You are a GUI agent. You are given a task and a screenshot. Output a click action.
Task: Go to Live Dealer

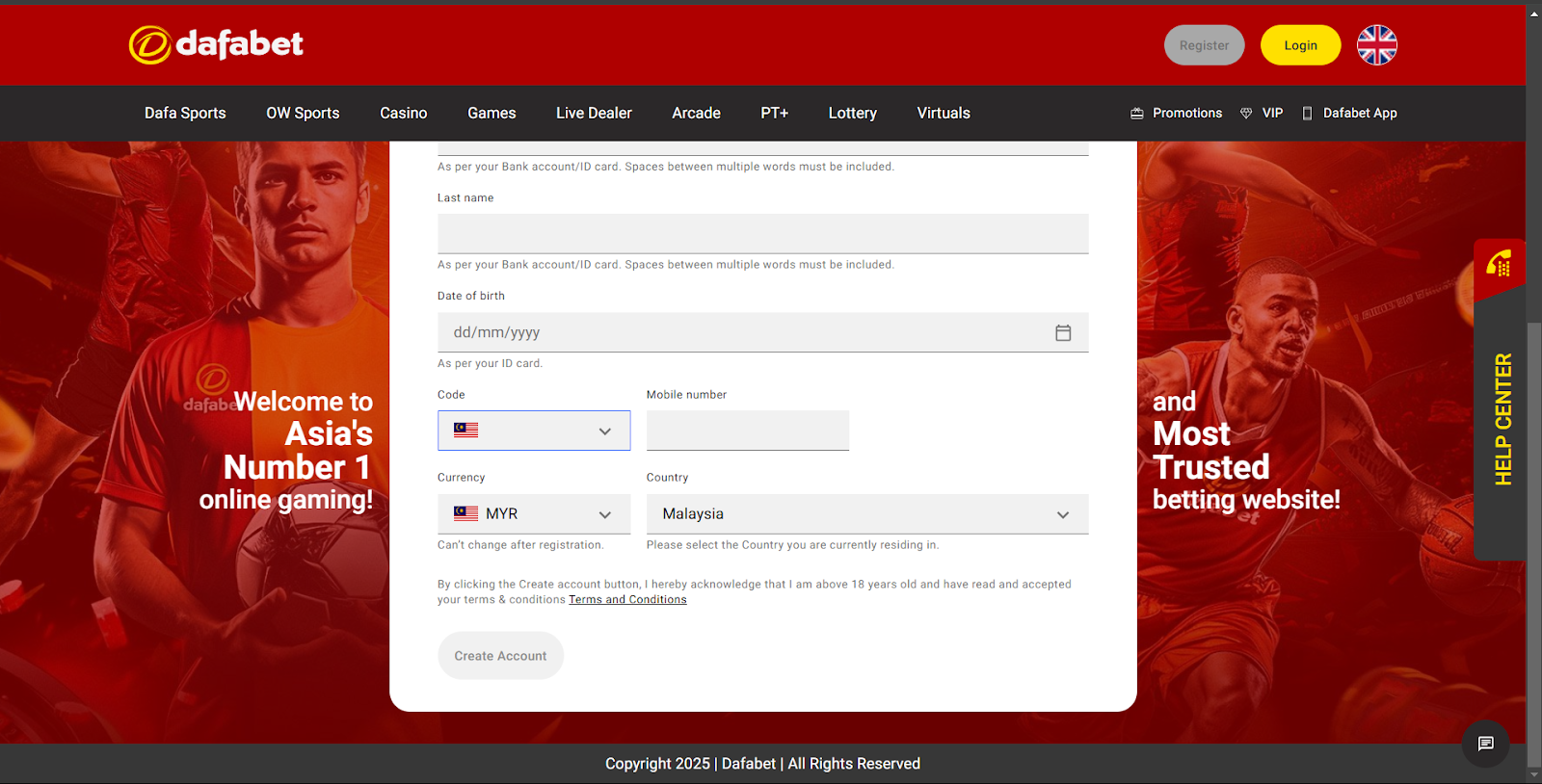coord(594,113)
